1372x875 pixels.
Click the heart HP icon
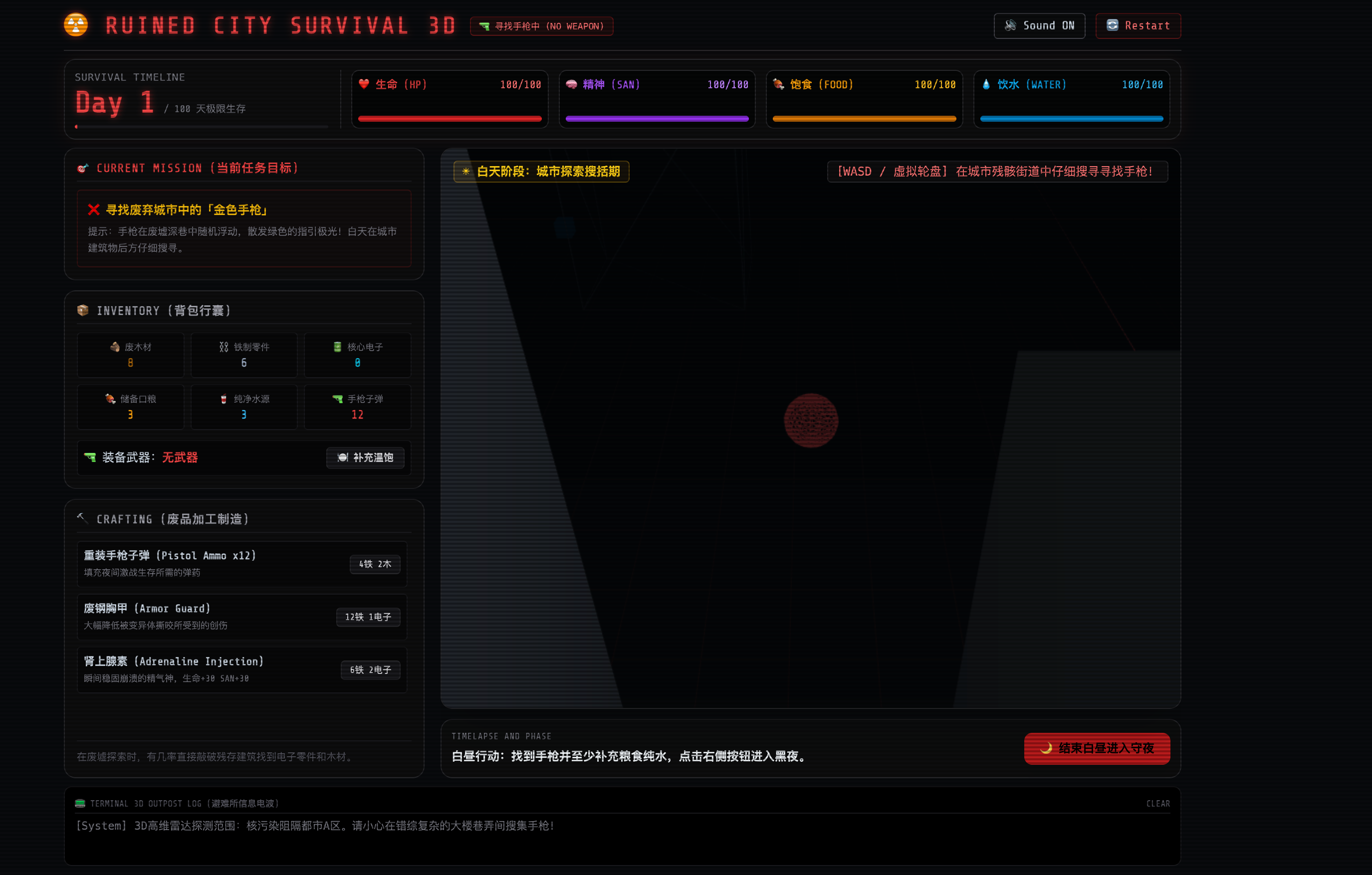click(364, 84)
